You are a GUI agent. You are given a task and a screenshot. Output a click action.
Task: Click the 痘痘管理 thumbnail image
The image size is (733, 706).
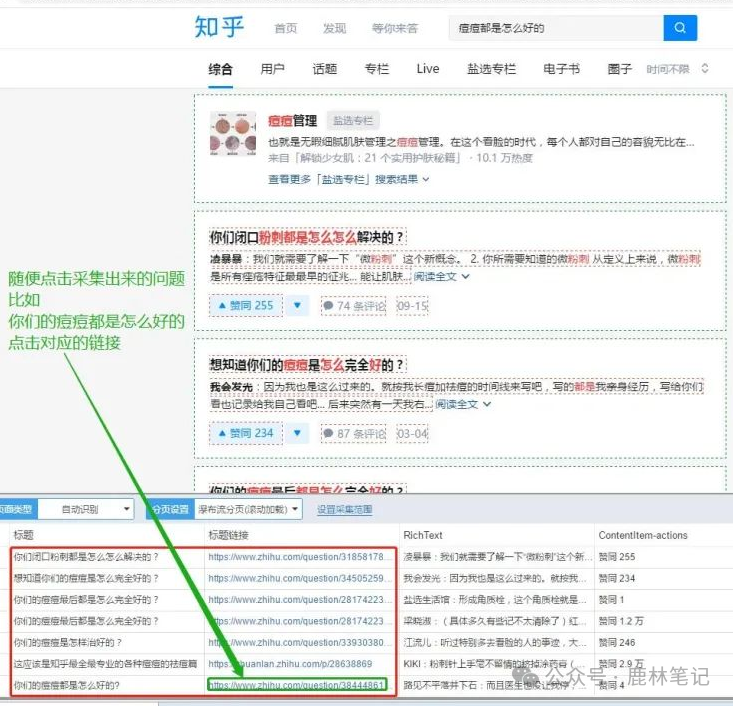tap(233, 133)
